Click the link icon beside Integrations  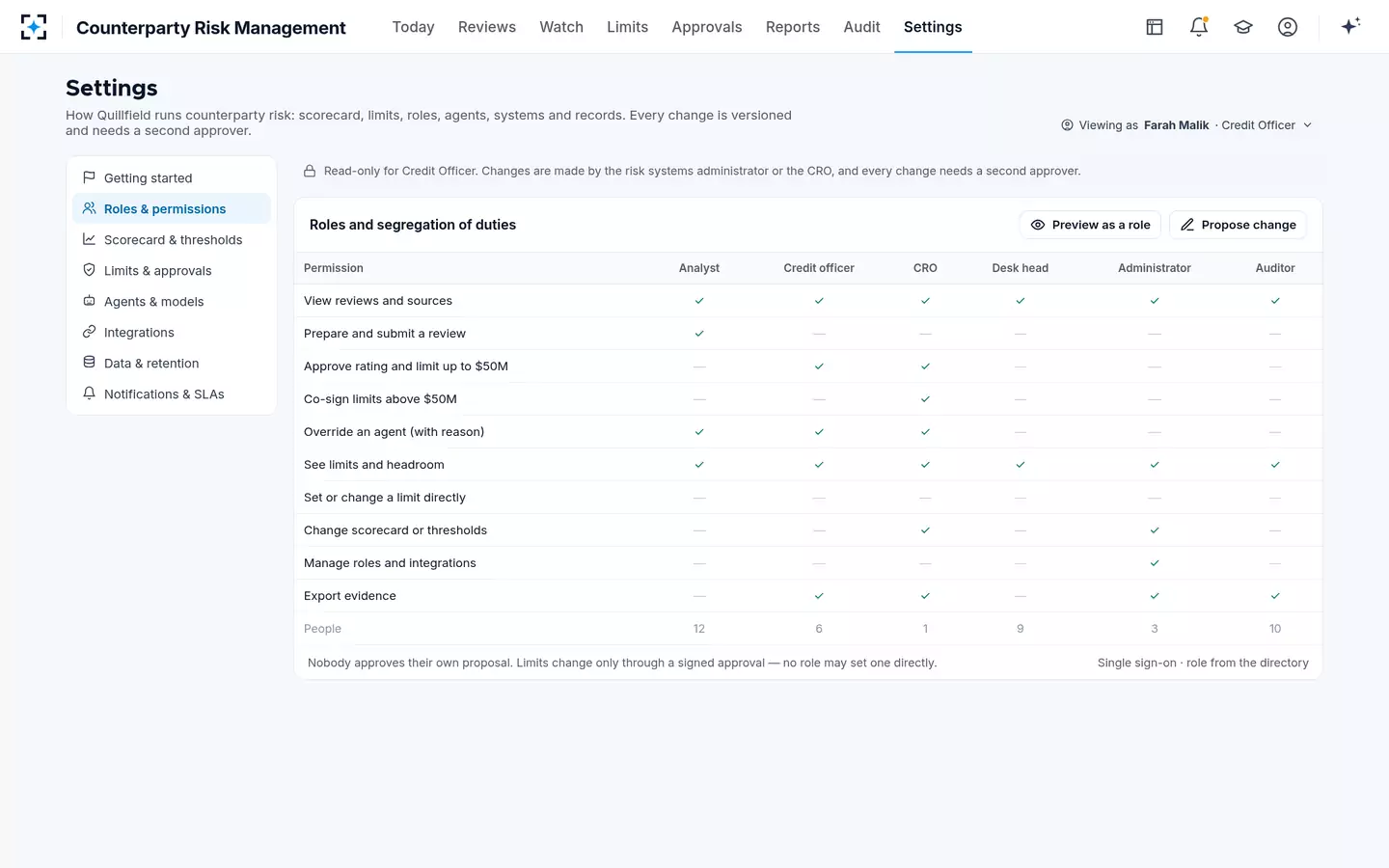(89, 332)
